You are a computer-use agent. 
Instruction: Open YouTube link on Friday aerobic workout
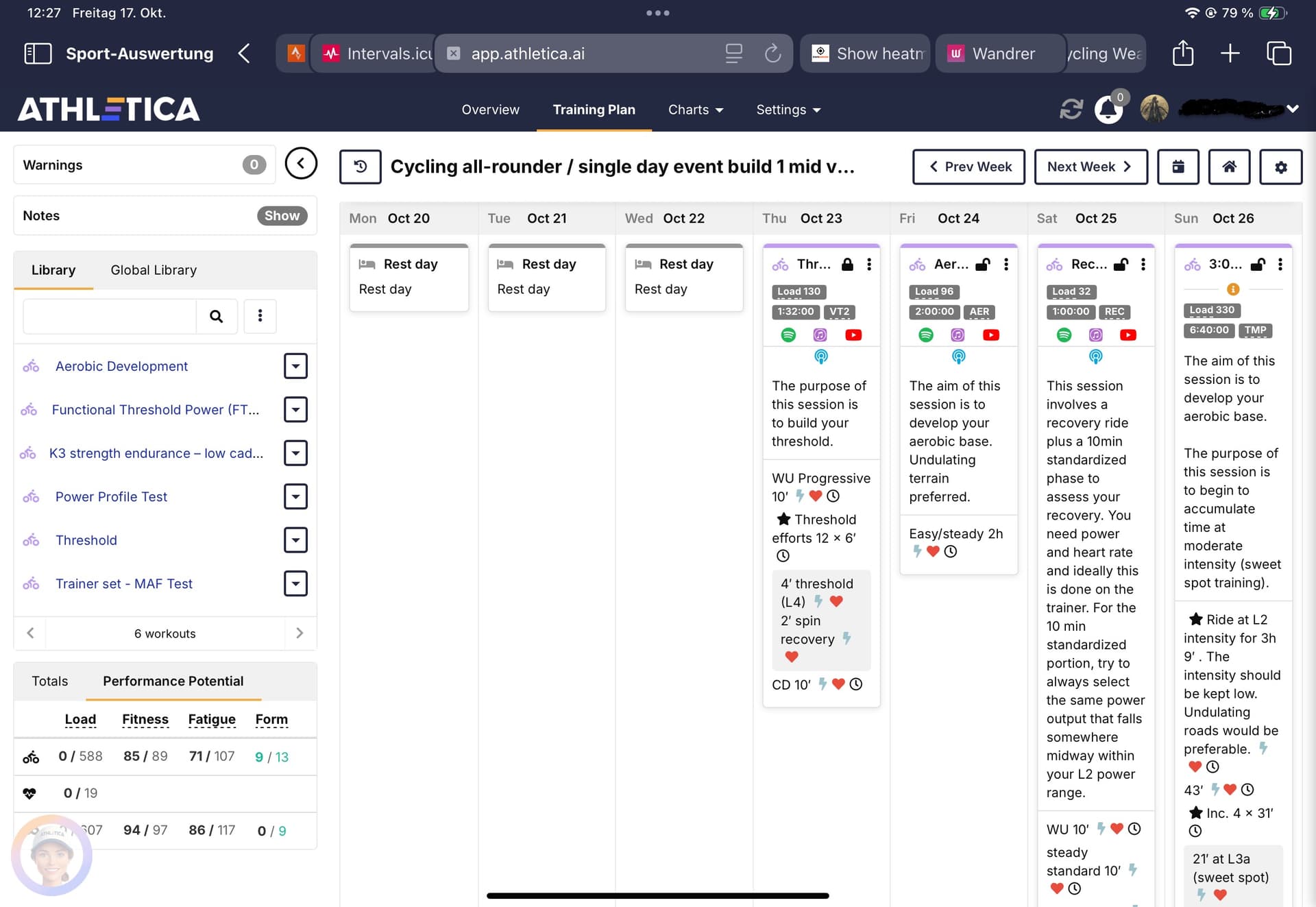pyautogui.click(x=990, y=335)
